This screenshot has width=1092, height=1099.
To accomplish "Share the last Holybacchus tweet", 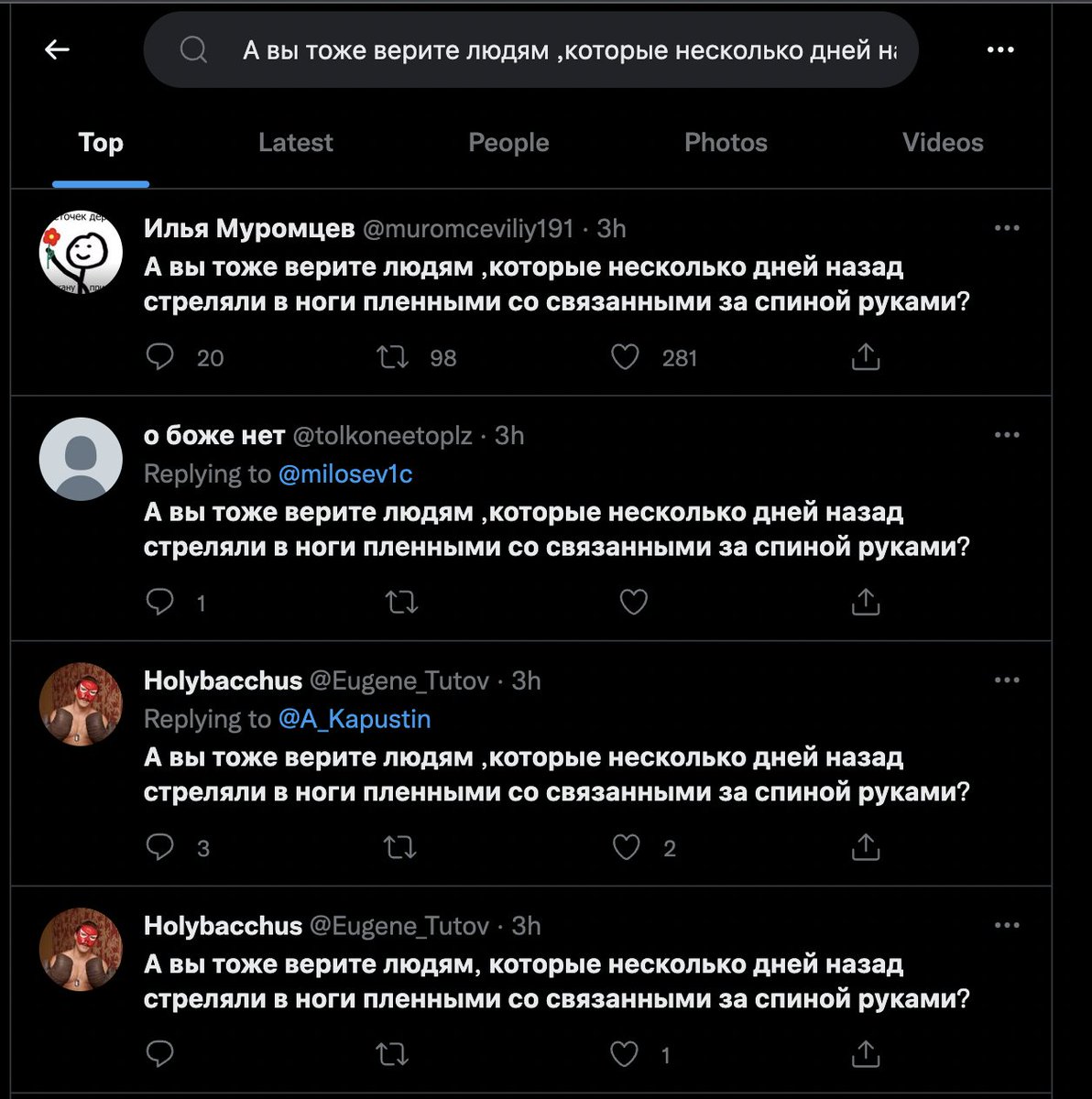I will [x=866, y=1054].
